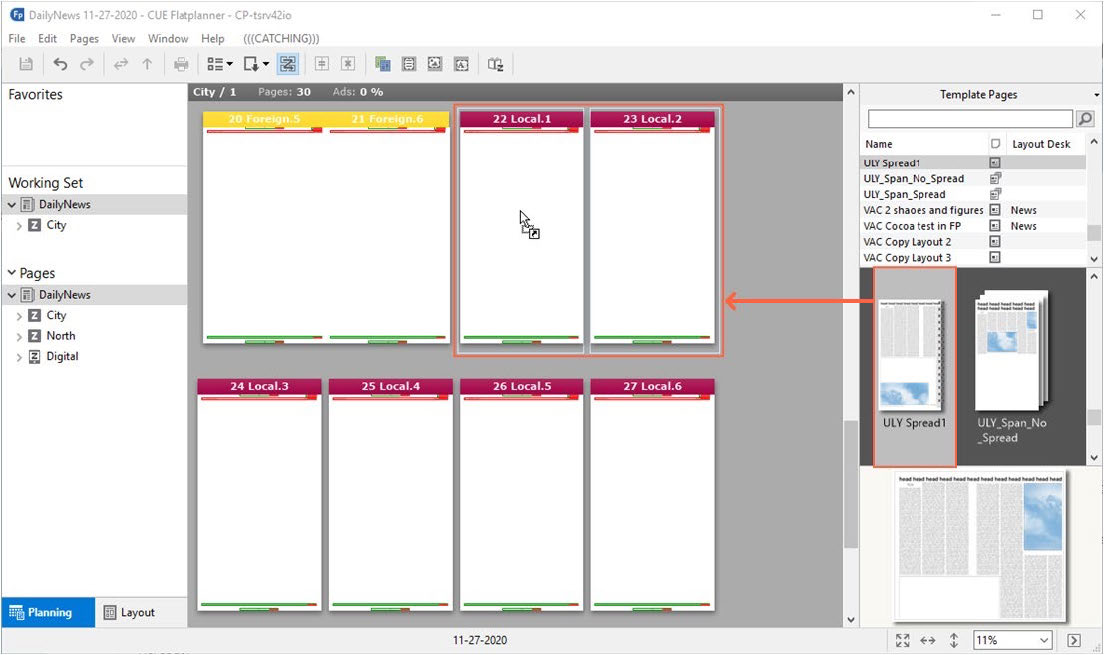The width and height of the screenshot is (1104, 655).
Task: Collapse the DailyNews node under Pages
Action: pos(11,295)
